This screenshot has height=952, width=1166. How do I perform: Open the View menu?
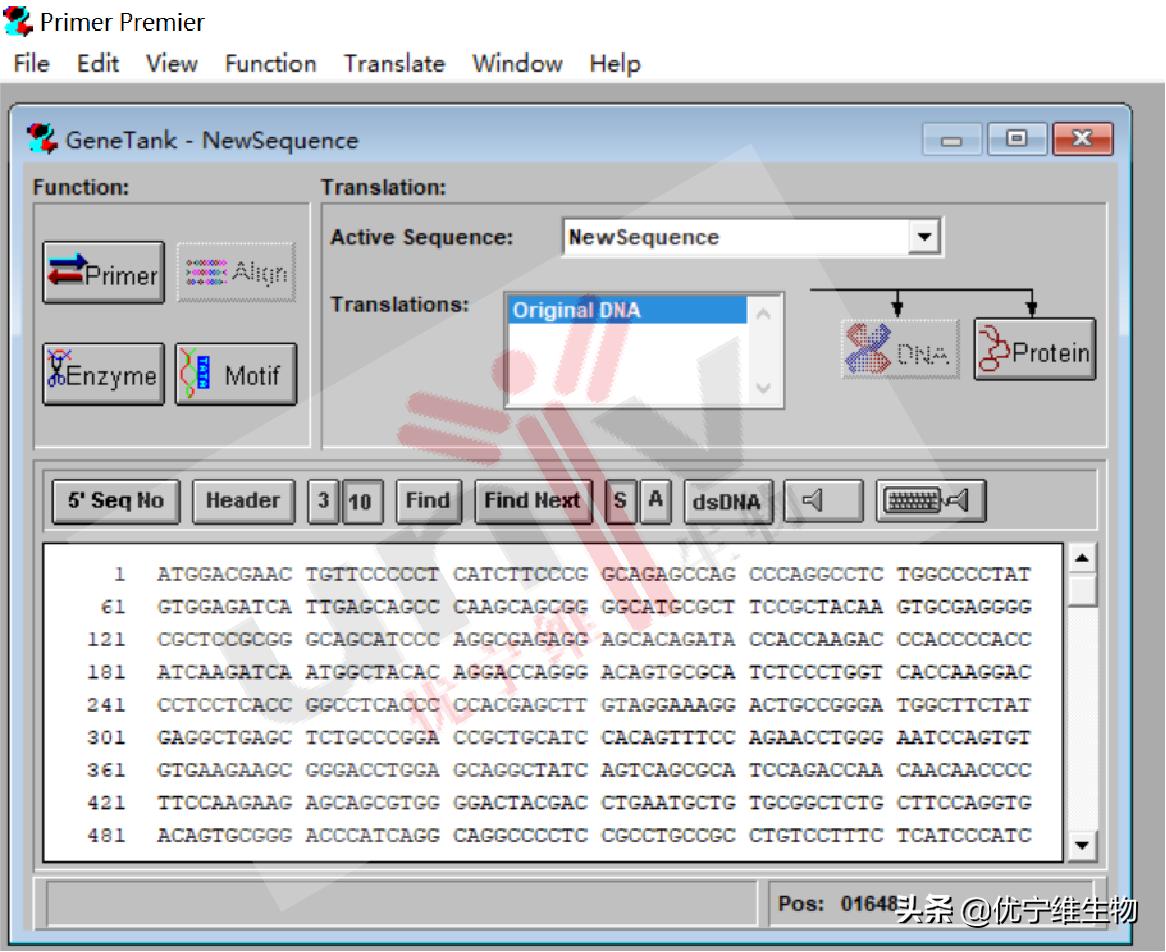click(172, 63)
